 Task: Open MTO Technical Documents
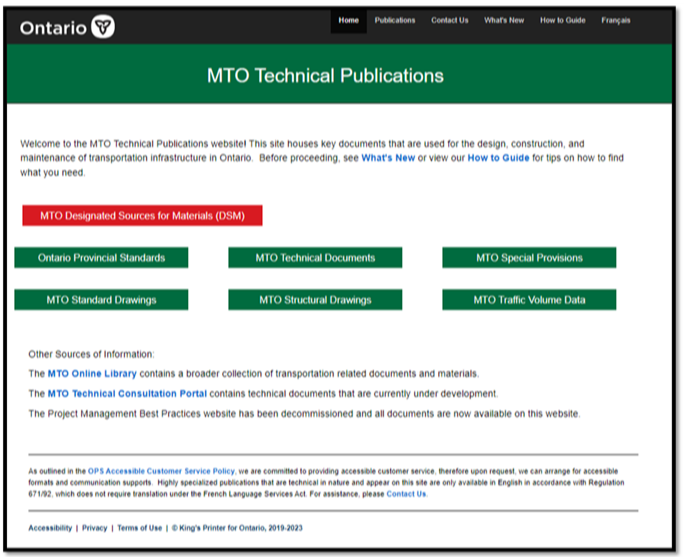315,257
